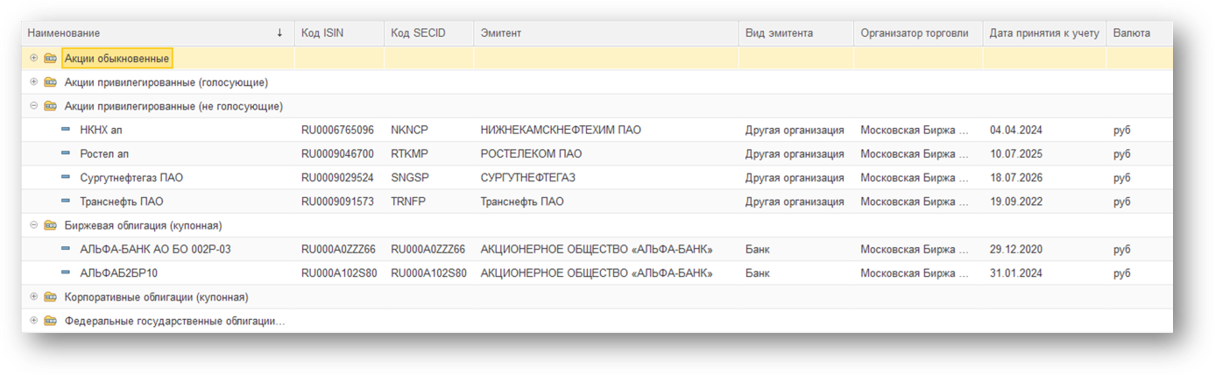
Task: Click folder icon of Корпоративные облигации (купонная)
Action: pos(50,297)
